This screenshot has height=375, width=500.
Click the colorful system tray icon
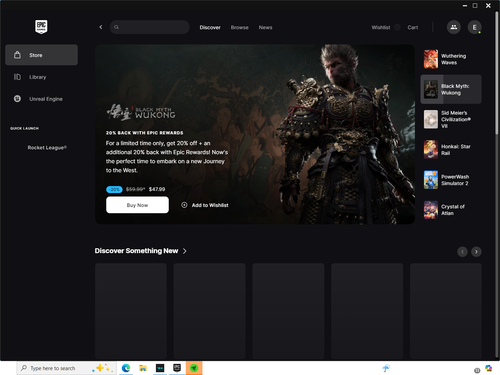pos(489,368)
